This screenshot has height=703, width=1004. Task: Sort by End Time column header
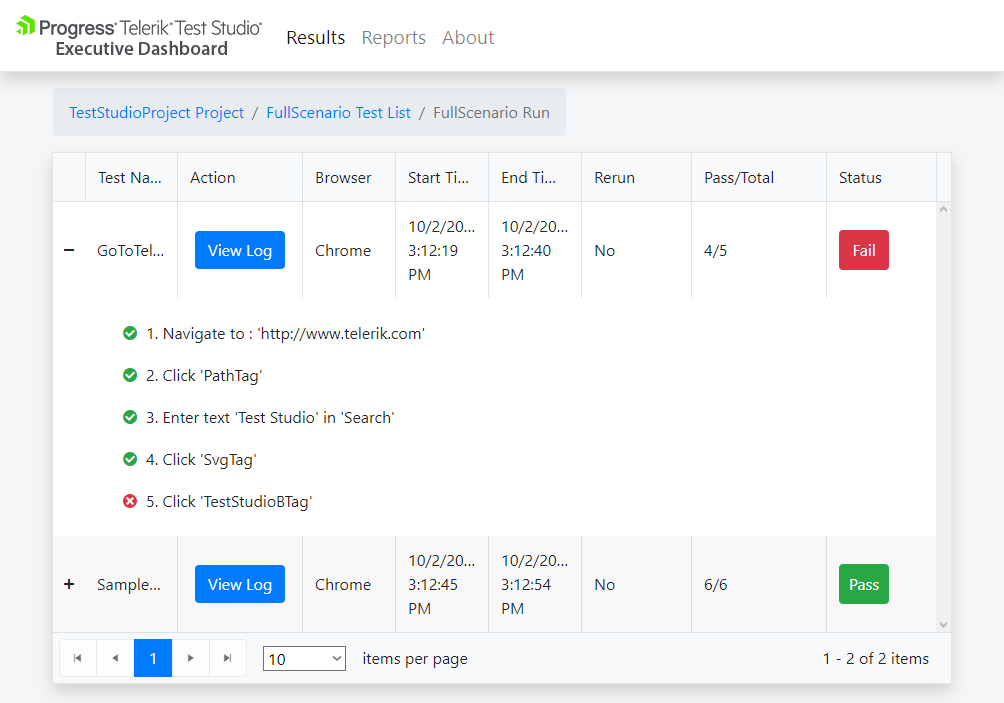[535, 177]
